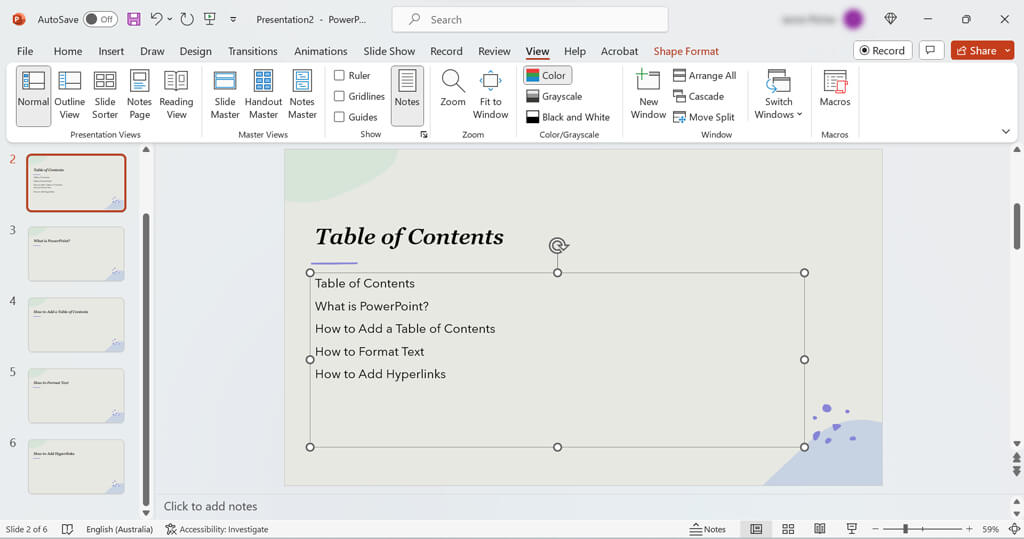Open the Macros dialog
Screen dimensions: 1024x539
(835, 89)
